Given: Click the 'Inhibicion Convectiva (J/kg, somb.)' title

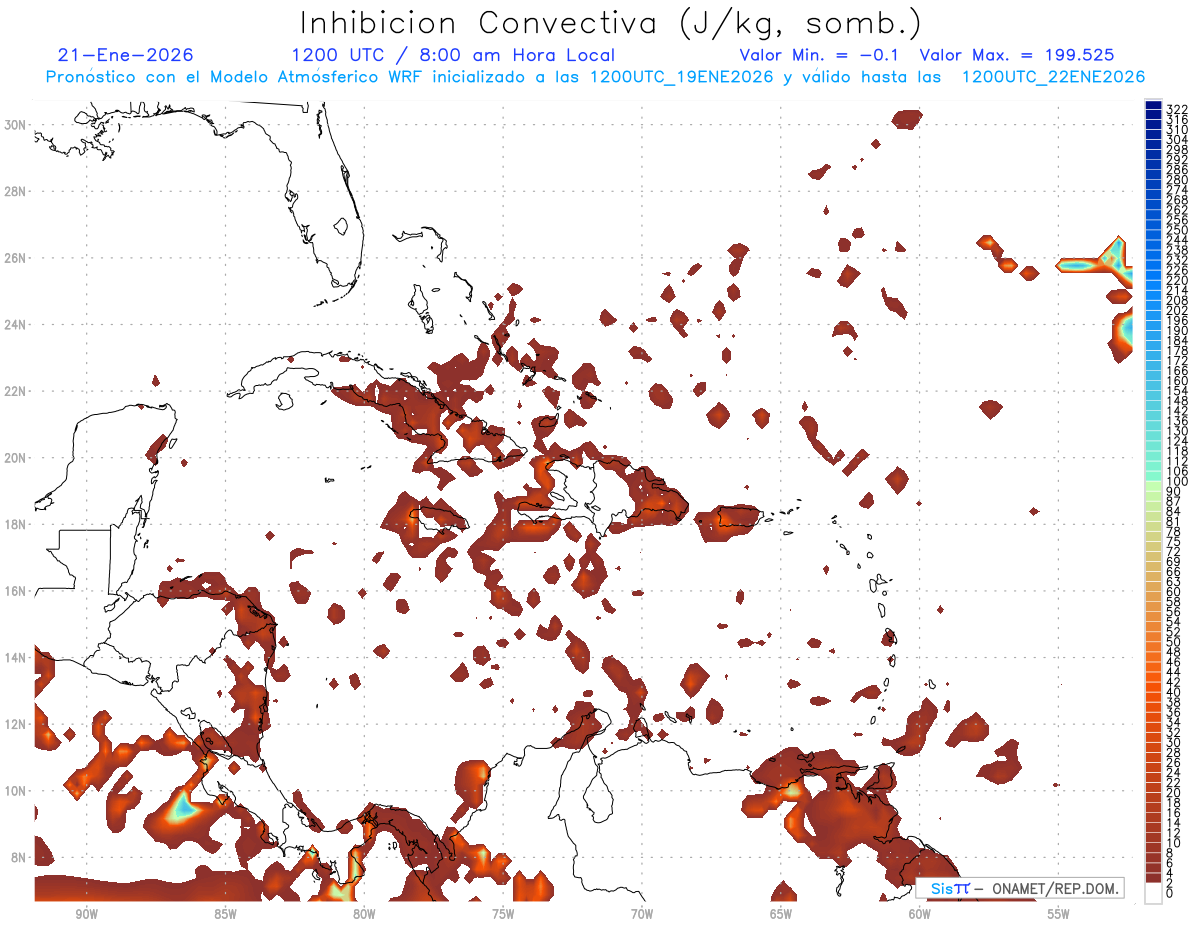Looking at the screenshot, I should (611, 23).
